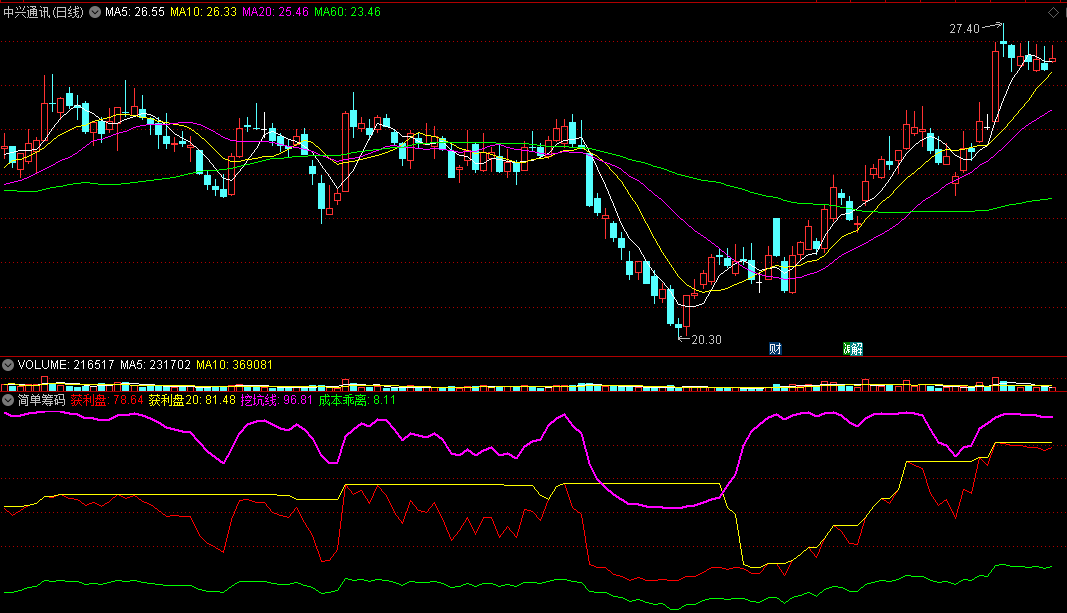
Task: Open the 财 financial event marker
Action: pyautogui.click(x=775, y=349)
